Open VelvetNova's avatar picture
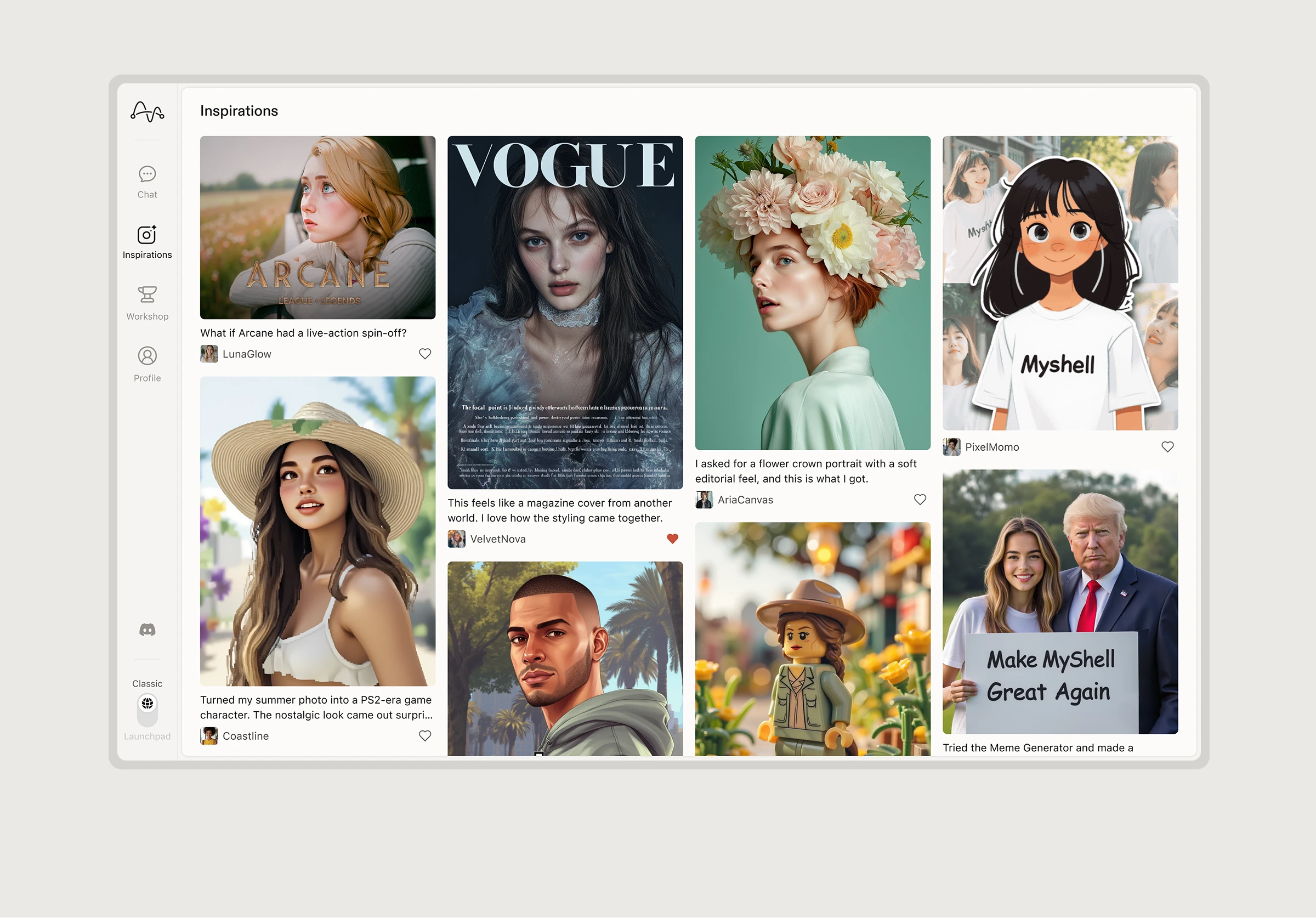The height and width of the screenshot is (918, 1316). click(457, 539)
